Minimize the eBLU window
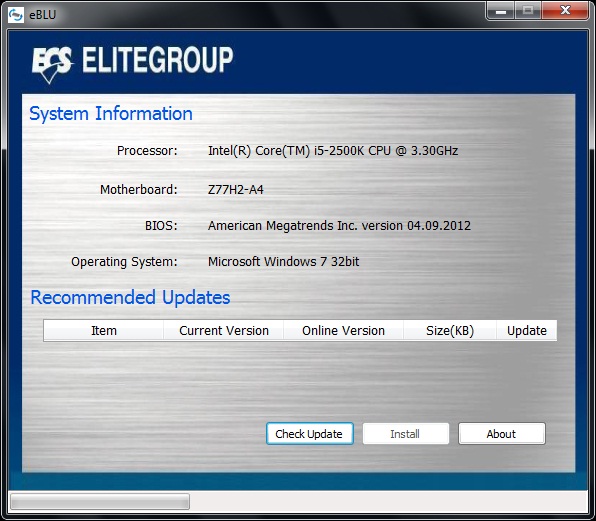 501,11
